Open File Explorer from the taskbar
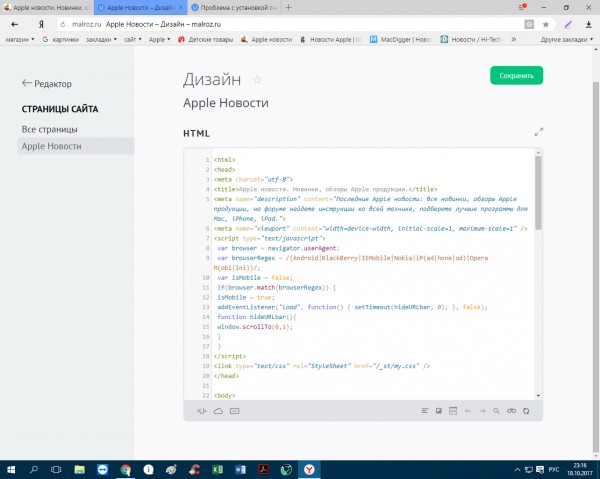 [79, 469]
